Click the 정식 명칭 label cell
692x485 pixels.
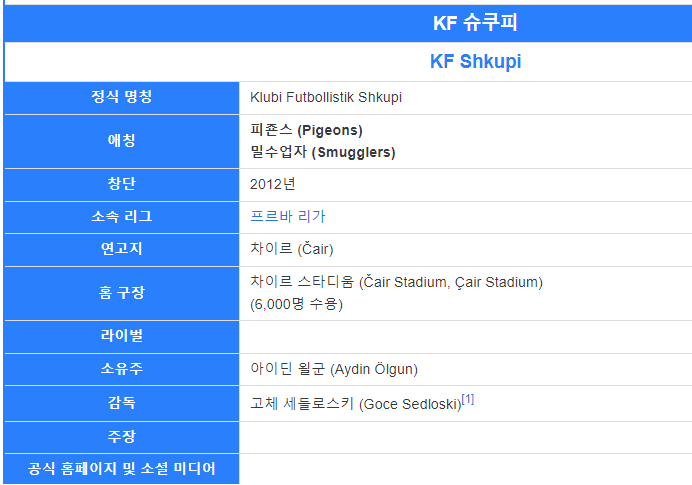click(121, 97)
